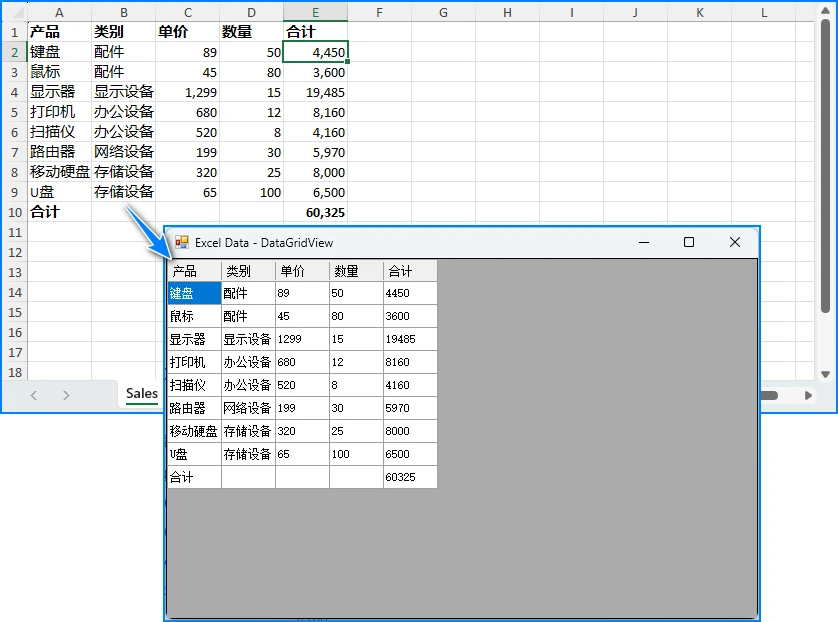Select U盘 cell in DataGridView
Screen dimensions: 838x622
pos(195,454)
